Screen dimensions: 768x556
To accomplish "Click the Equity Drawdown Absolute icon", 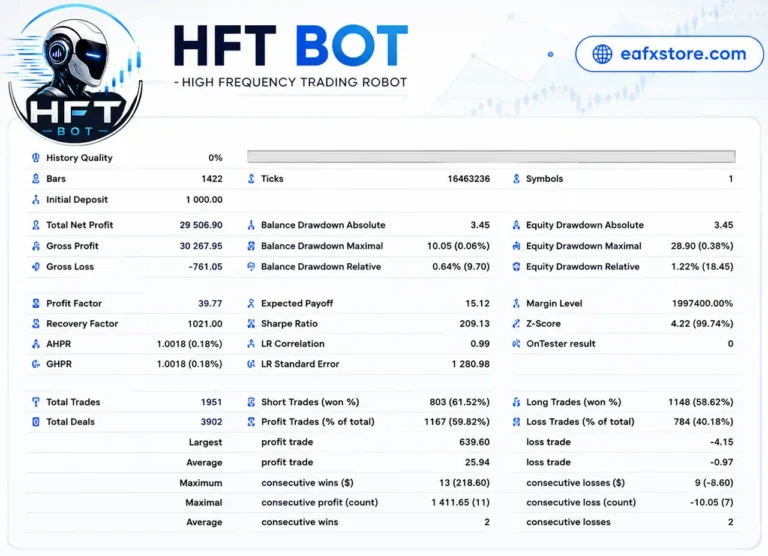I will pos(516,225).
